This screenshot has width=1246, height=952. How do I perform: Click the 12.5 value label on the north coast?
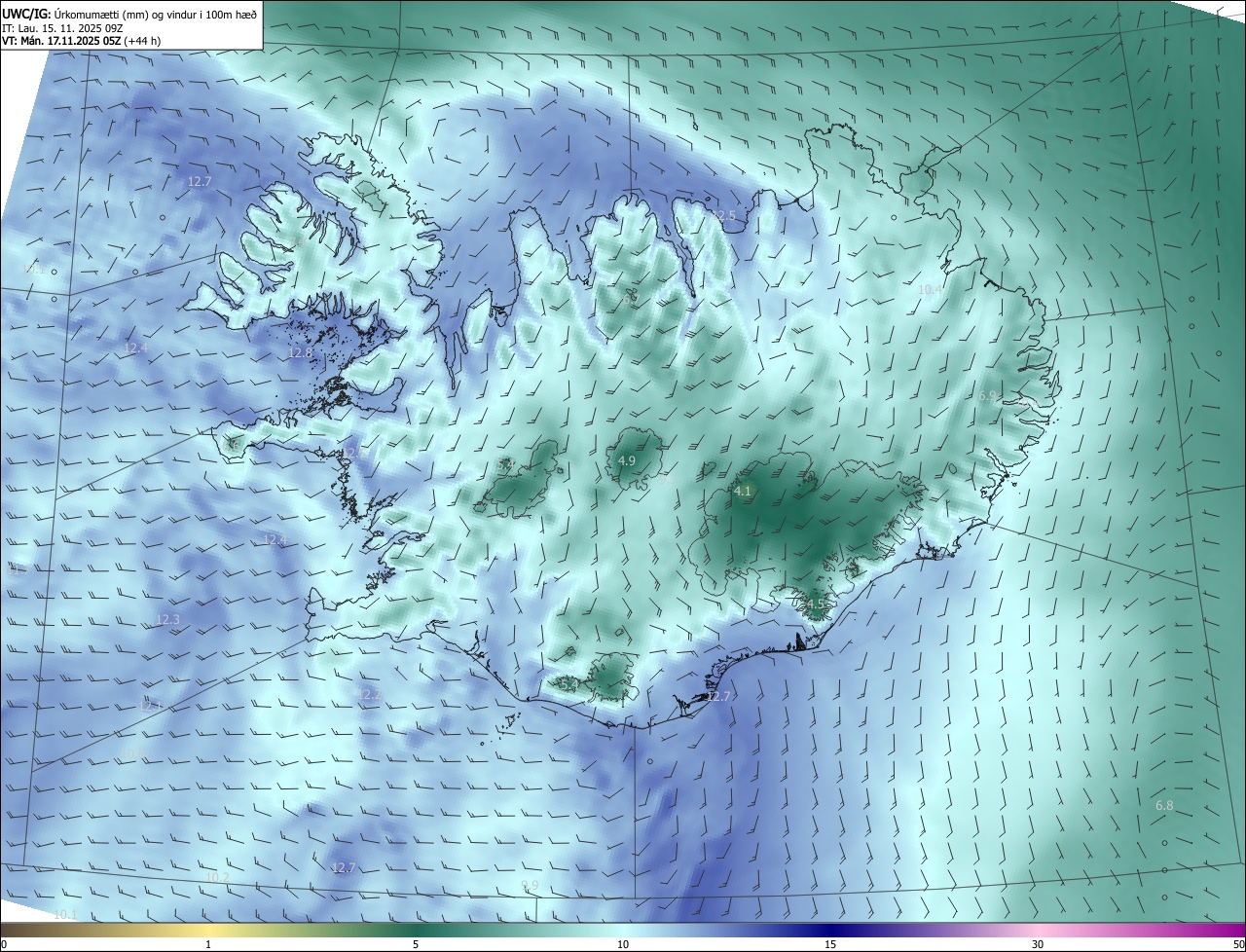[723, 215]
